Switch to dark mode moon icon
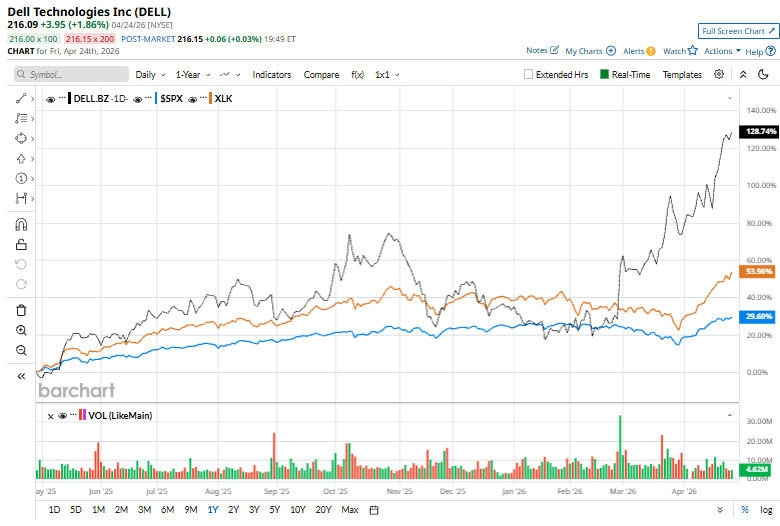 [x=763, y=74]
